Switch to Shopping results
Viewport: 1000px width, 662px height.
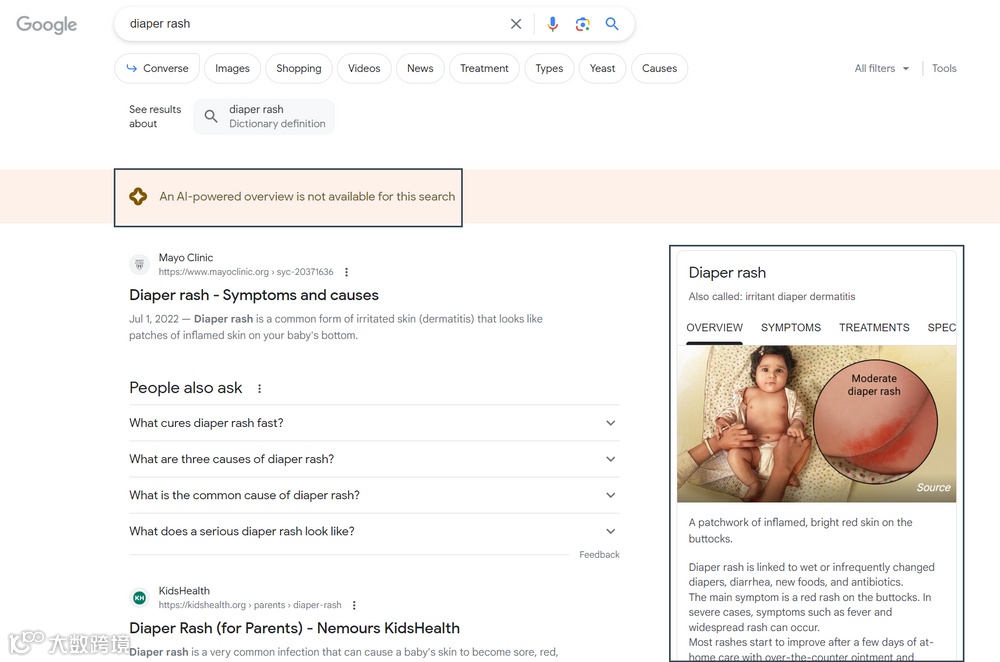pos(298,68)
